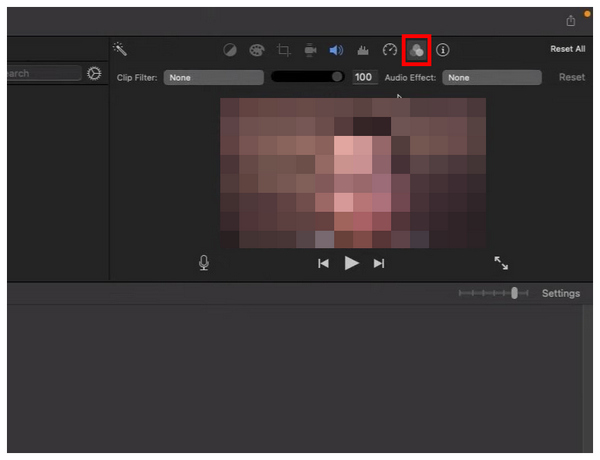Click the media search field
Image resolution: width=600 pixels, height=460 pixels.
pyautogui.click(x=44, y=73)
